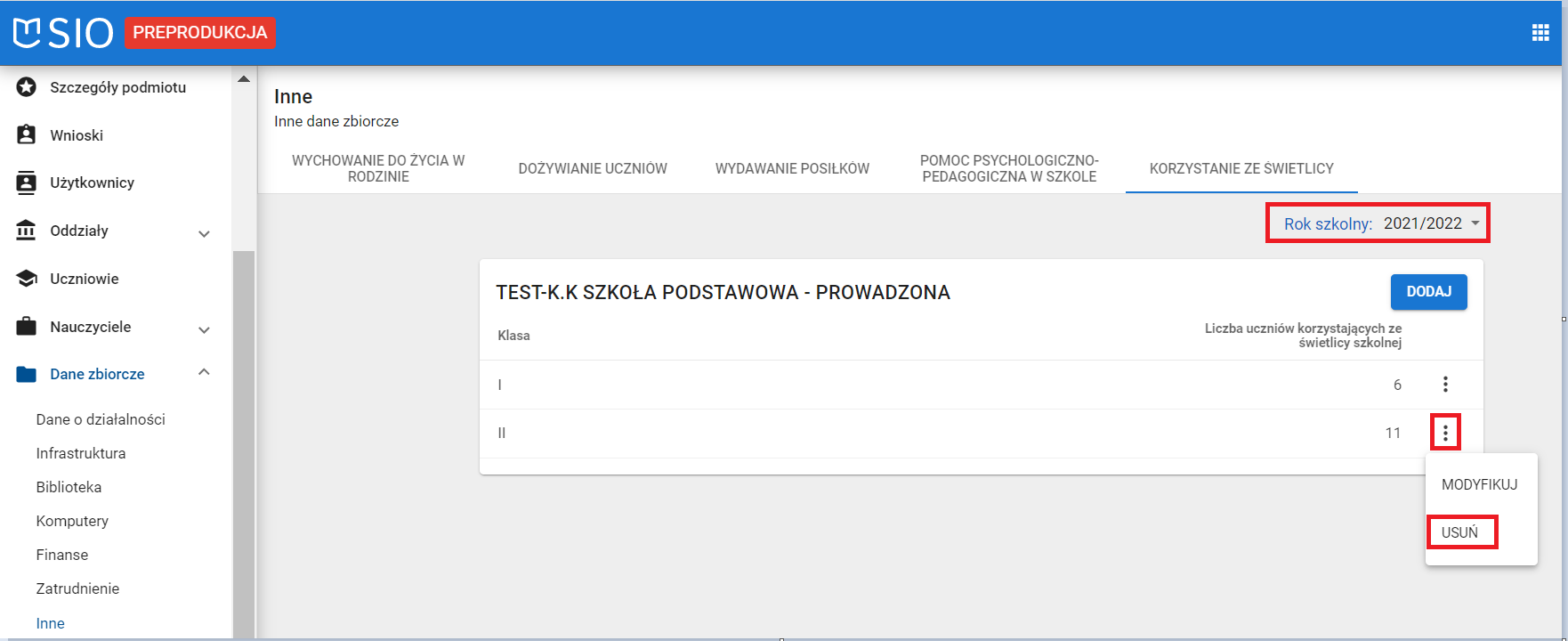
Task: Open Szczegóły podmiotu in sidebar
Action: pyautogui.click(x=117, y=87)
